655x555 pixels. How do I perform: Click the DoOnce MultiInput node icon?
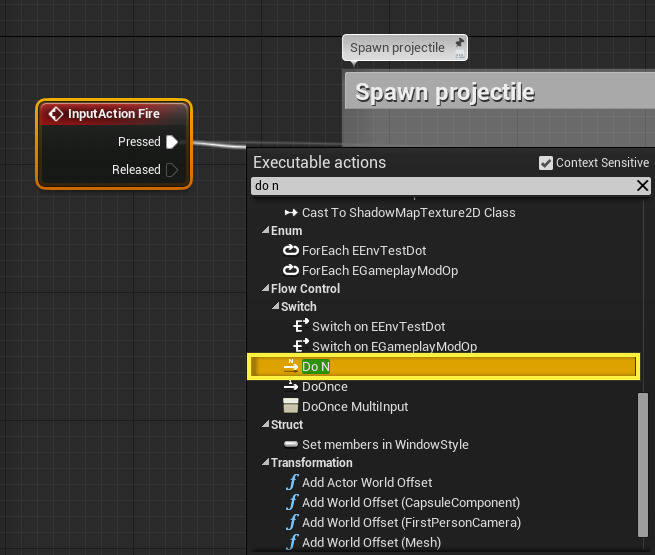[291, 406]
